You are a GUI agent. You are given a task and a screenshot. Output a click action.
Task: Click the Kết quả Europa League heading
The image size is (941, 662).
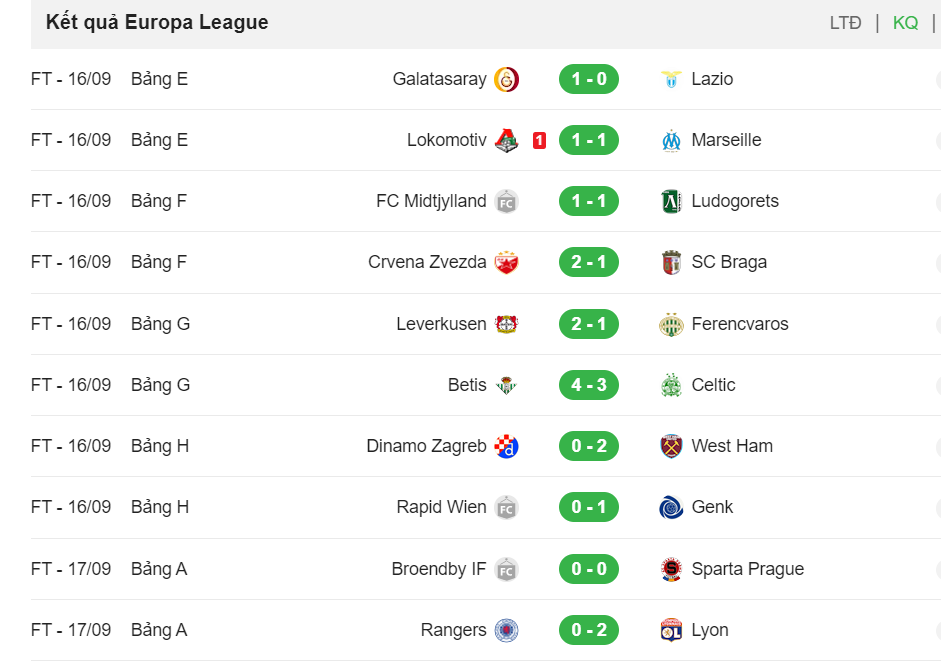tap(157, 22)
